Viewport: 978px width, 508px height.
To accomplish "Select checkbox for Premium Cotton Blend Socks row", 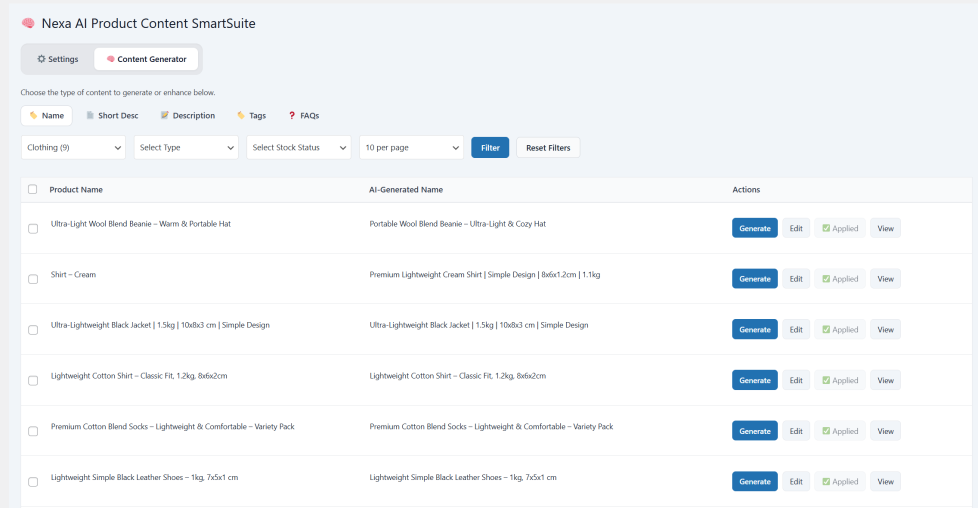I will click(33, 431).
